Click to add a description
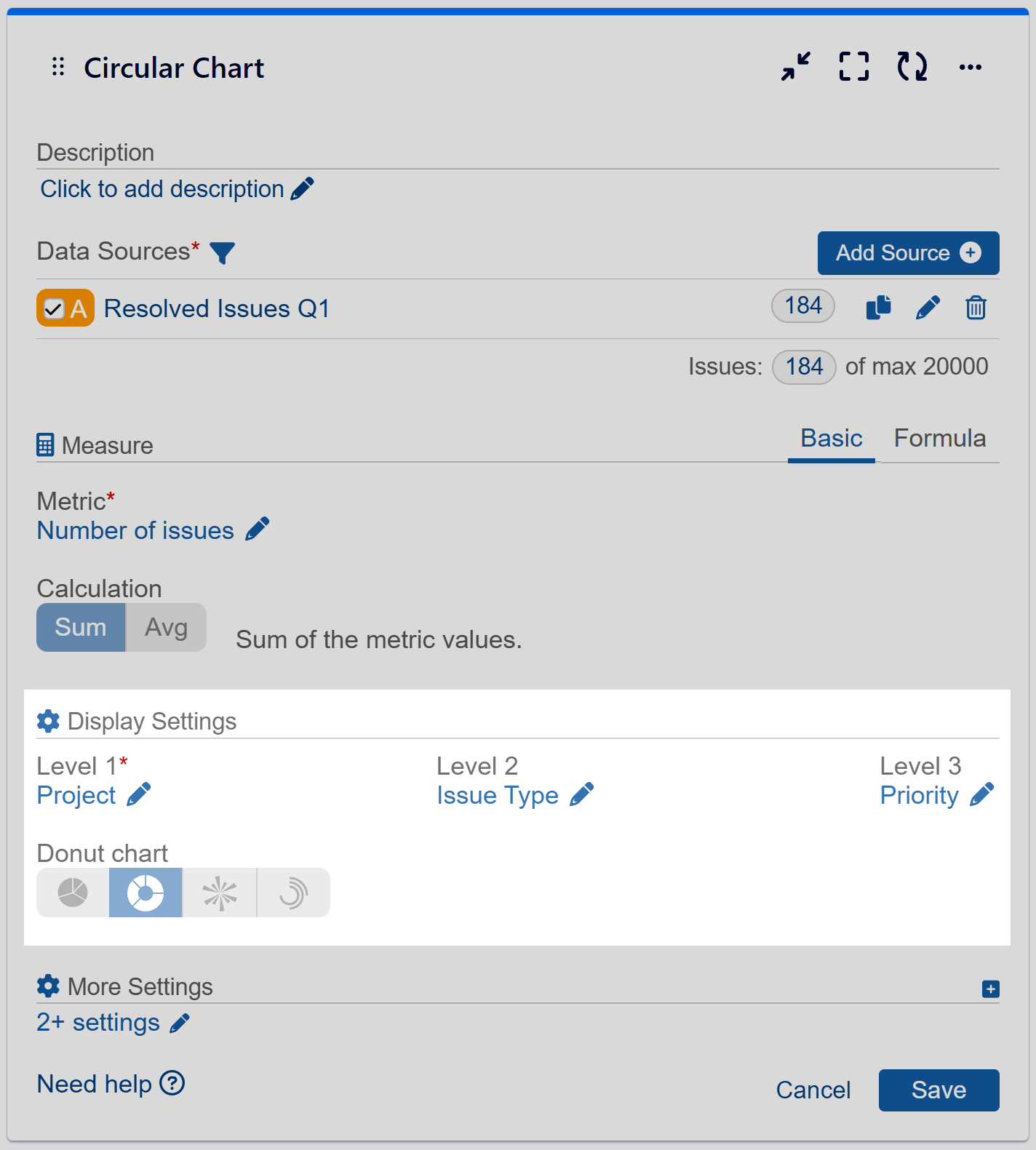 (162, 189)
